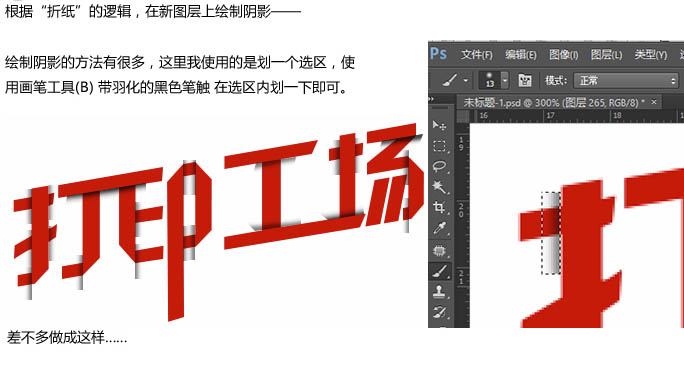Open the 文件(F) menu
Image resolution: width=684 pixels, height=367 pixels.
point(477,55)
